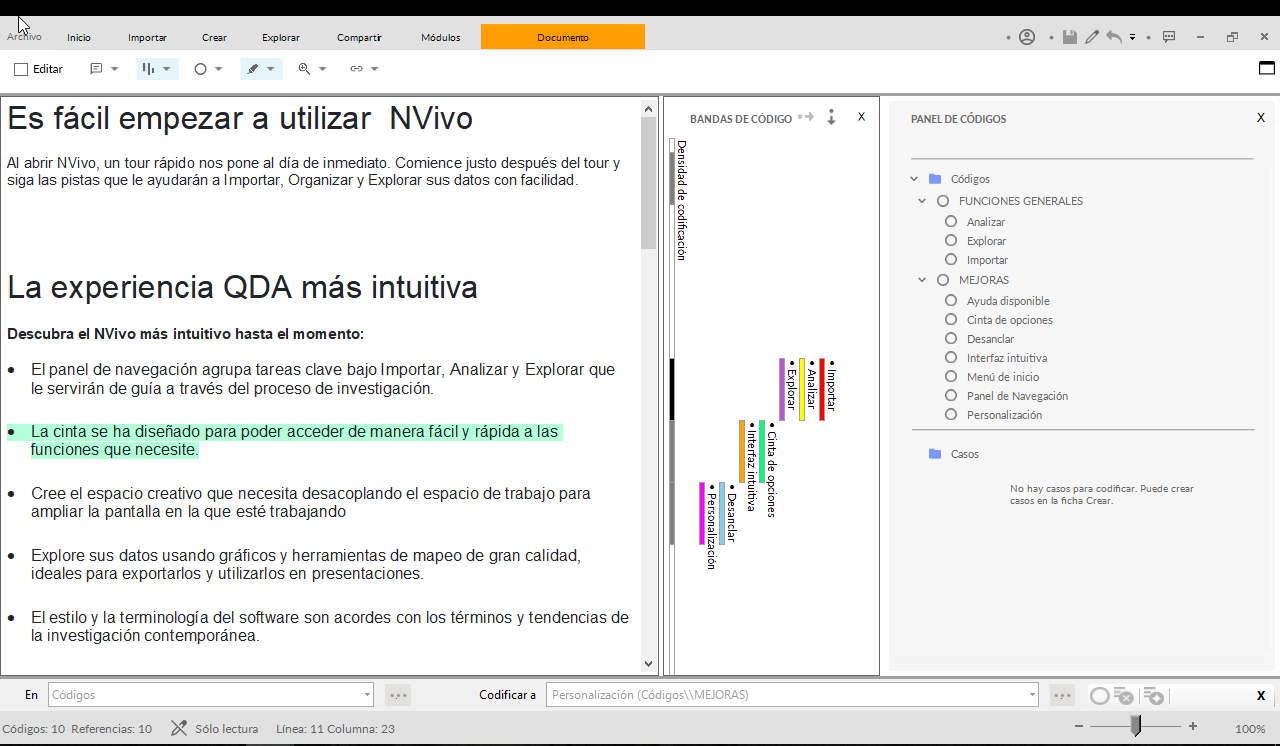Click the magenta Personalización coding stripe
Image resolution: width=1280 pixels, height=746 pixels.
(x=702, y=513)
